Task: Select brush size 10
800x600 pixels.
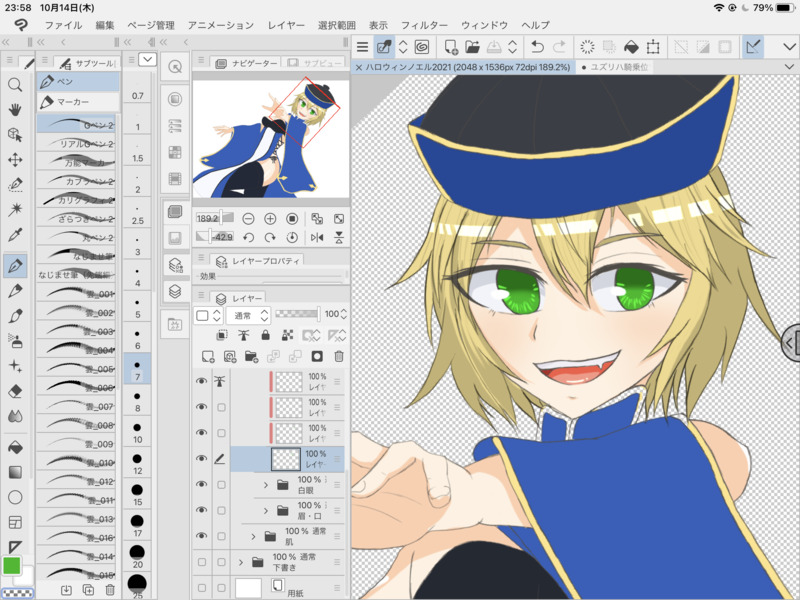Action: pos(137,432)
